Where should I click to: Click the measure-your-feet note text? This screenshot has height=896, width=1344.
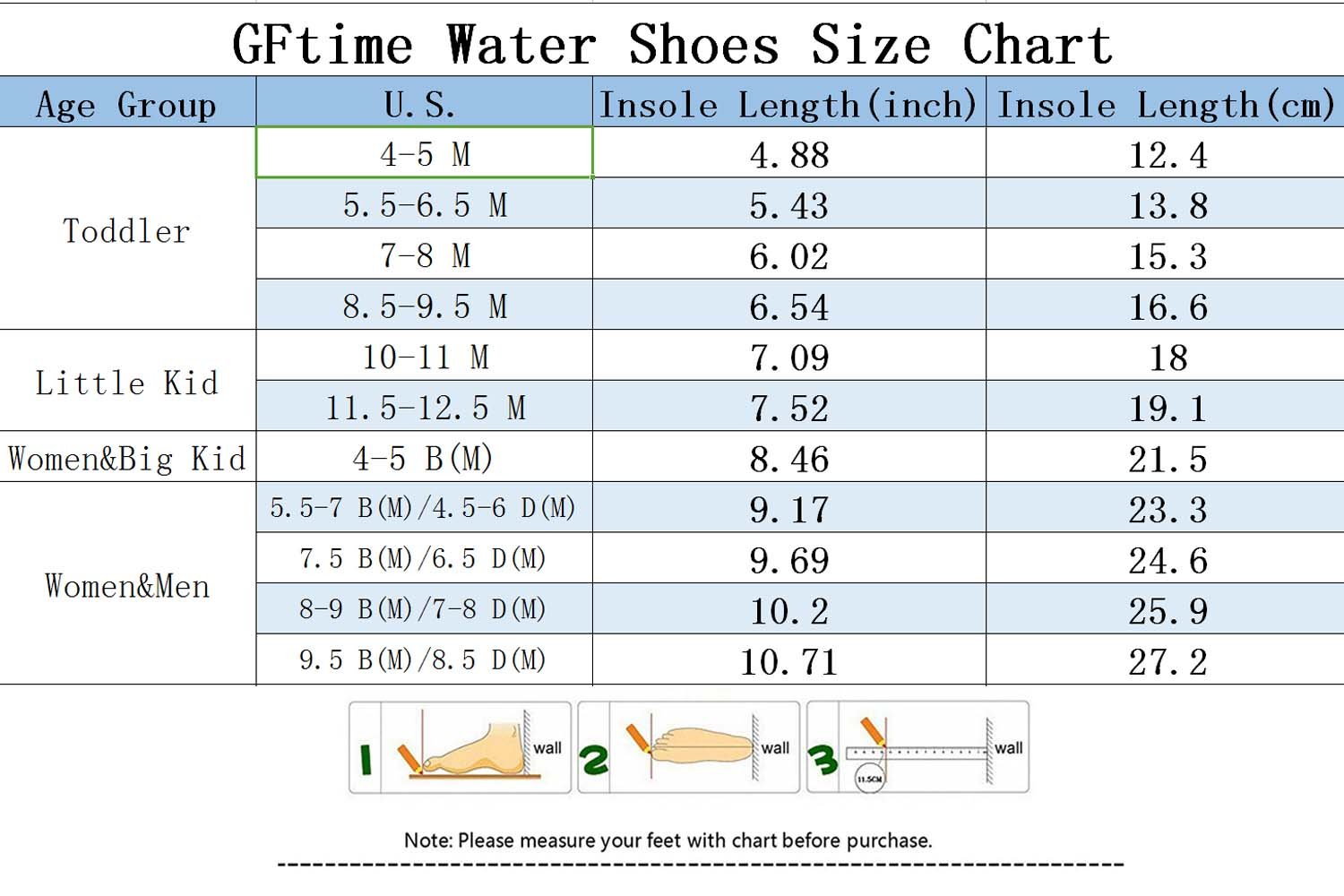(668, 840)
